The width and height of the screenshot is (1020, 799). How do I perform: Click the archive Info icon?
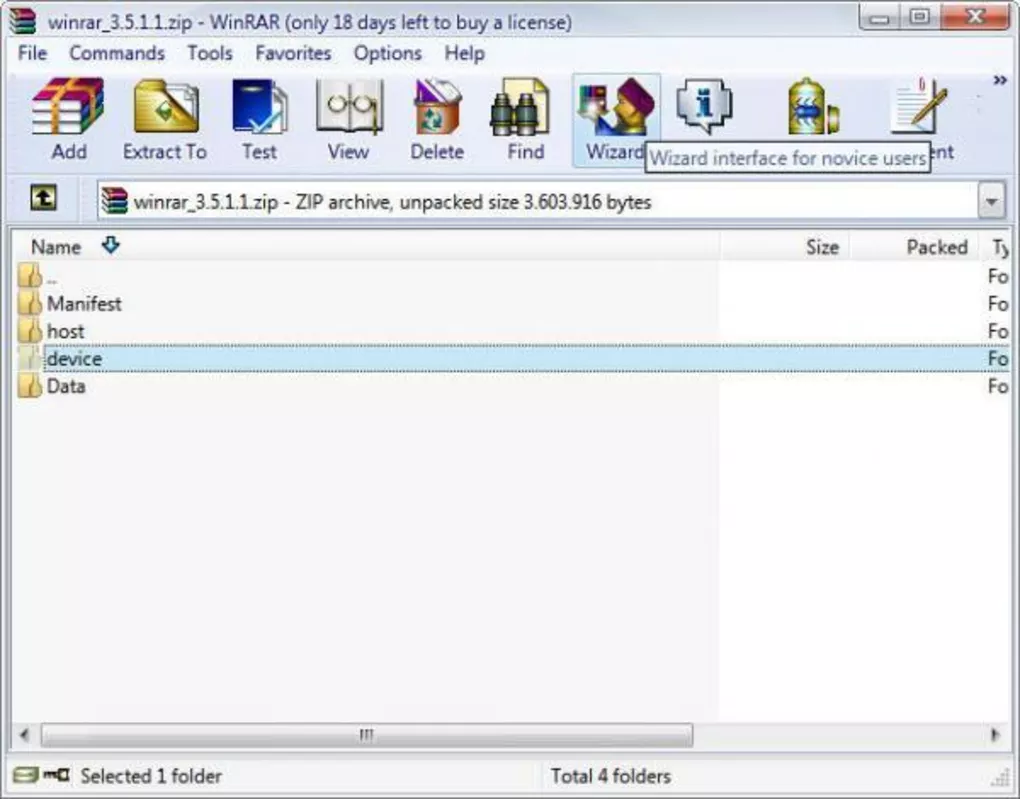click(x=702, y=105)
